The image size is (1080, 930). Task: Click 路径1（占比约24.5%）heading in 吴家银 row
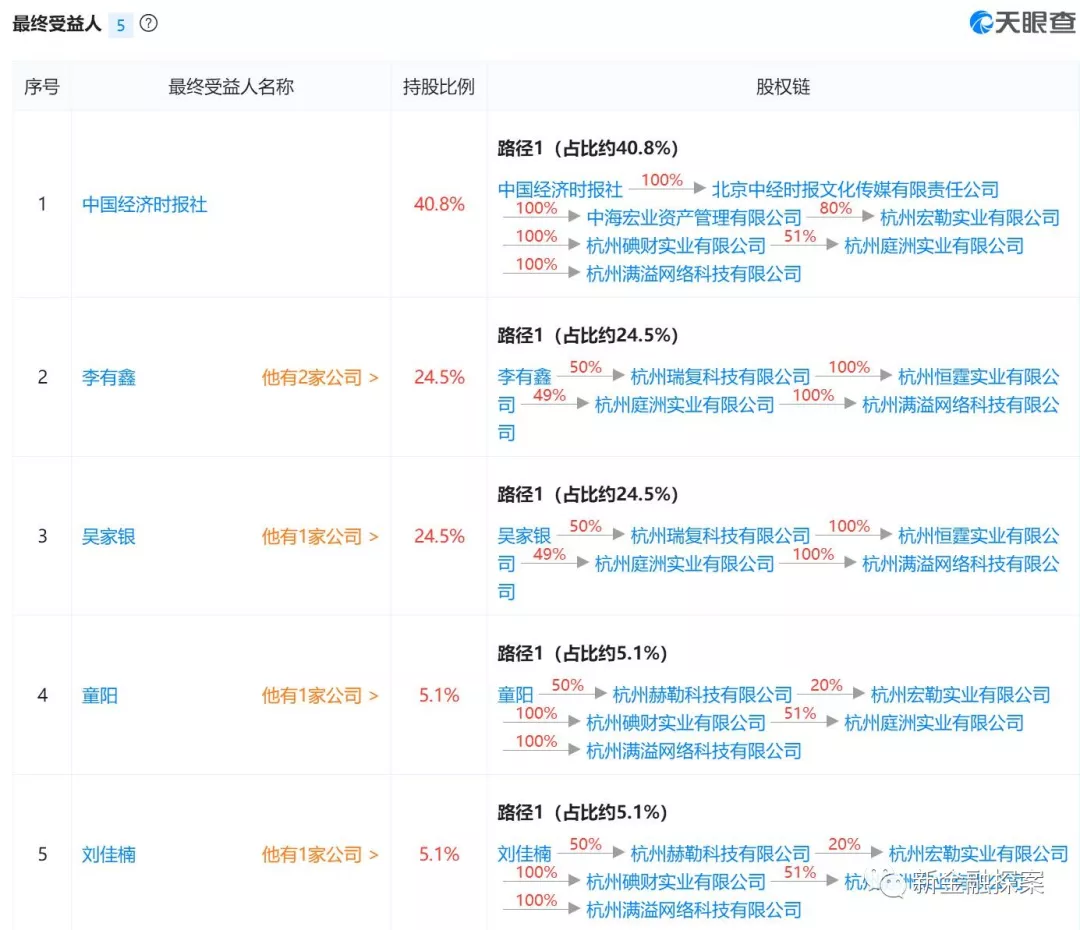click(588, 495)
